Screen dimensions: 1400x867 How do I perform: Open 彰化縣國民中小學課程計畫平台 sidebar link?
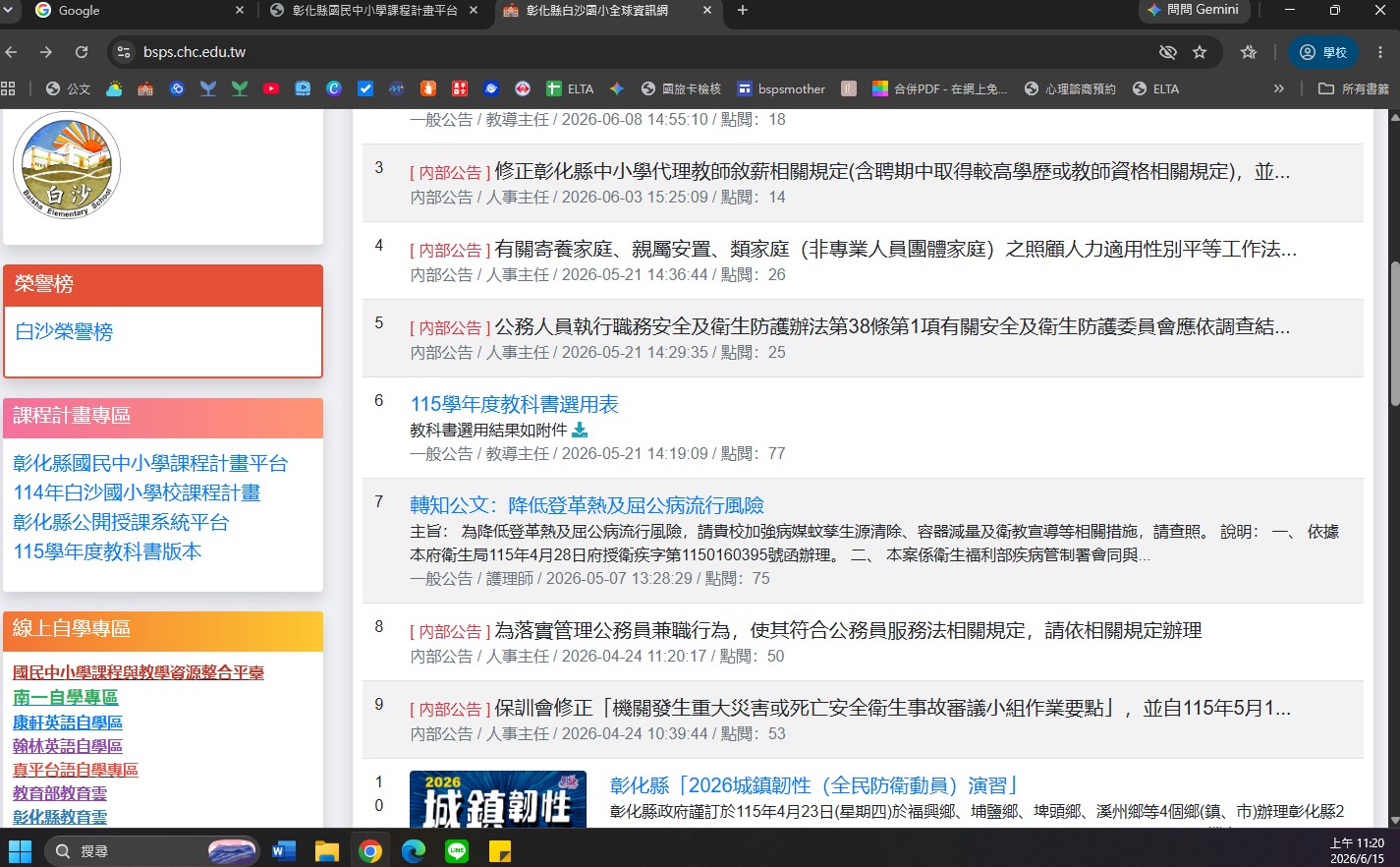coord(150,463)
